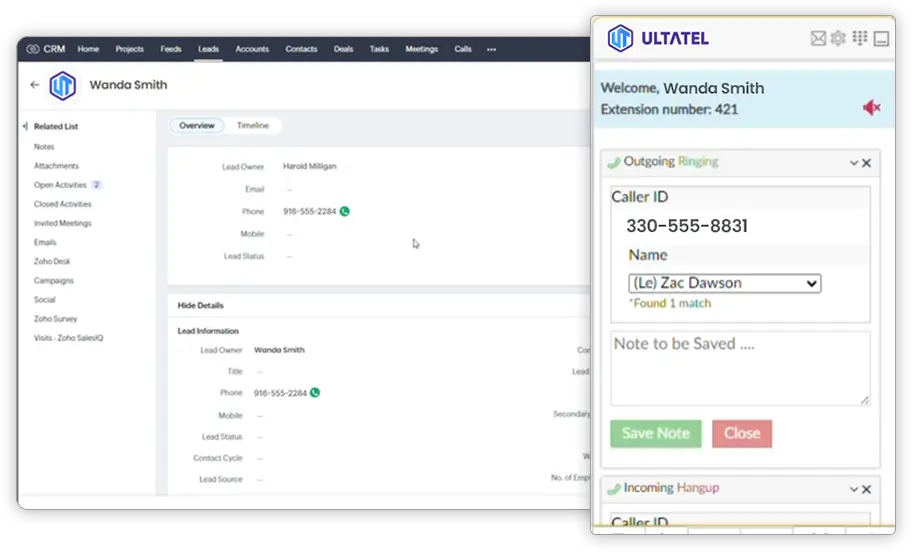This screenshot has width=912, height=552.
Task: Toggle the red muted speaker icon
Action: 871,108
